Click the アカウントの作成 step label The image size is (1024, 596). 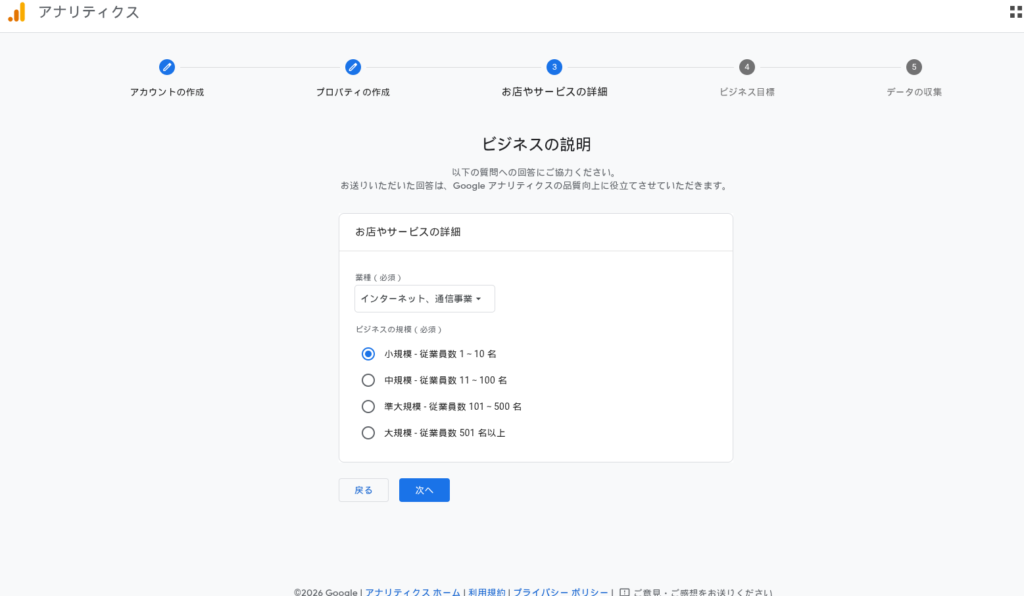click(x=167, y=92)
